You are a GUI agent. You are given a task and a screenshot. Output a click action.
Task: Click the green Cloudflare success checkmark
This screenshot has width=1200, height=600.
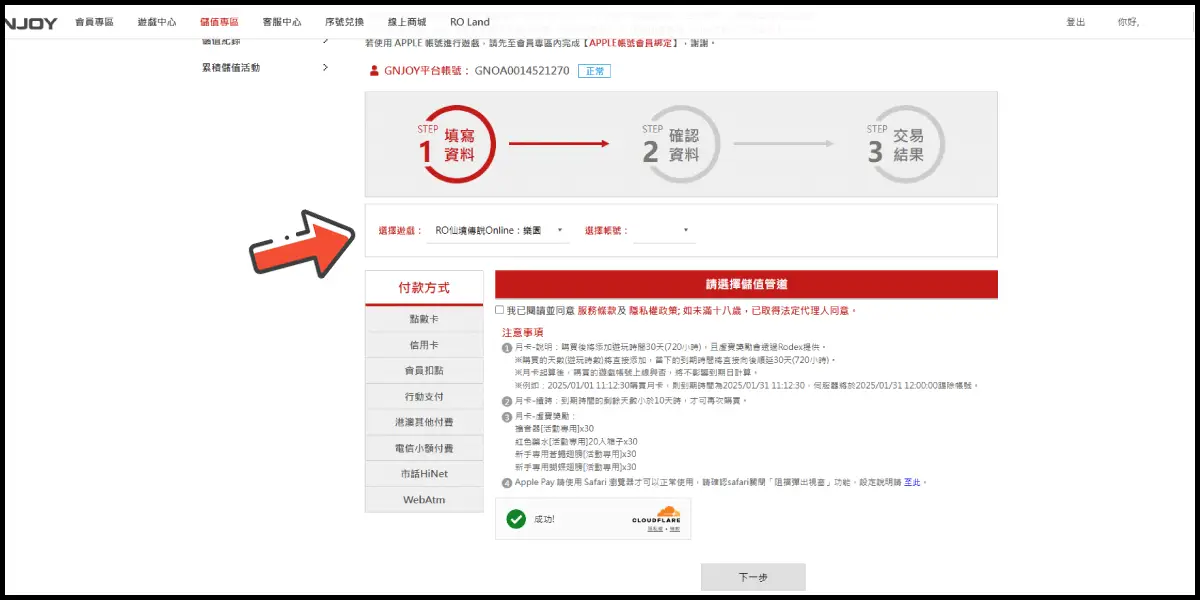[516, 519]
